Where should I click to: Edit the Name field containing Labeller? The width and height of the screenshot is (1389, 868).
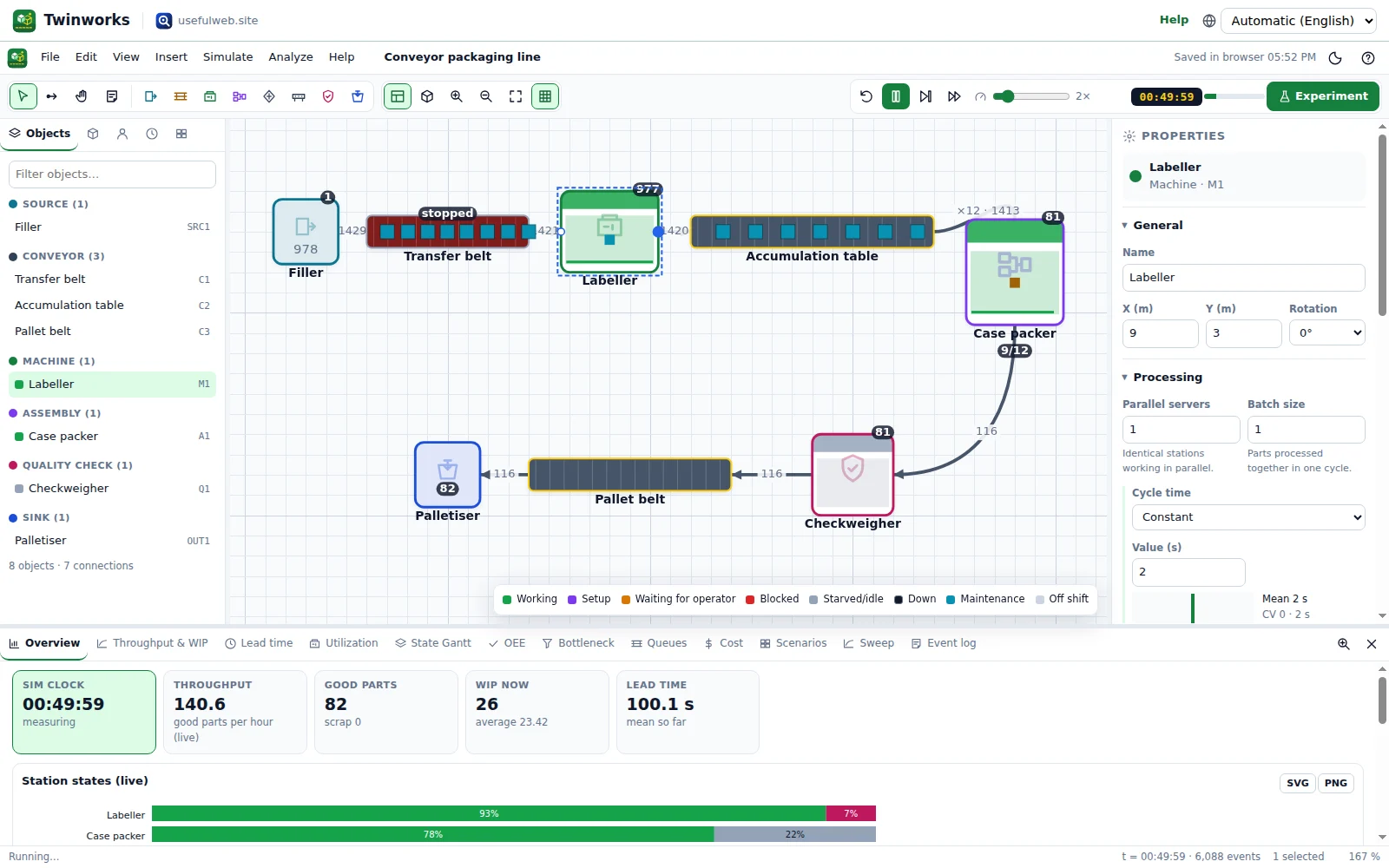(x=1243, y=278)
